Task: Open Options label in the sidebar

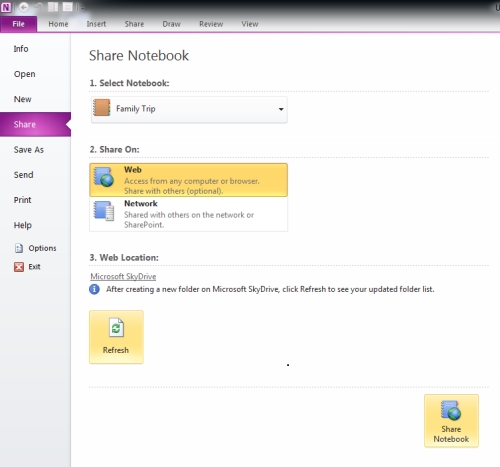Action: click(42, 248)
